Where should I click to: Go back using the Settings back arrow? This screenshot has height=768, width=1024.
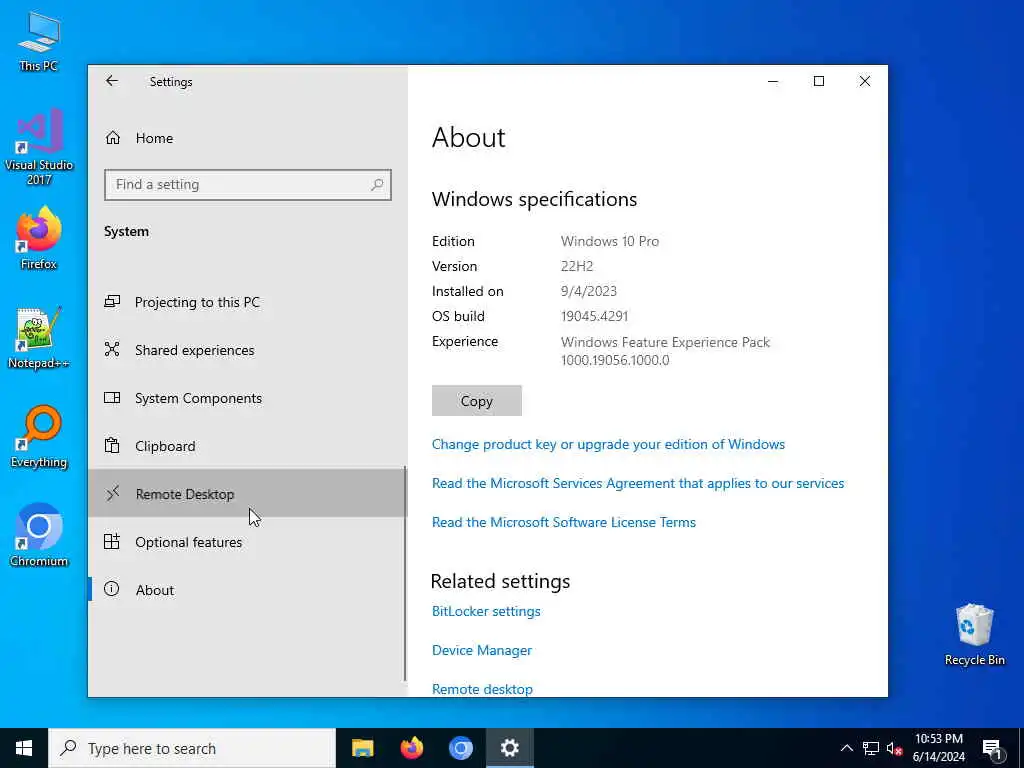(x=112, y=81)
